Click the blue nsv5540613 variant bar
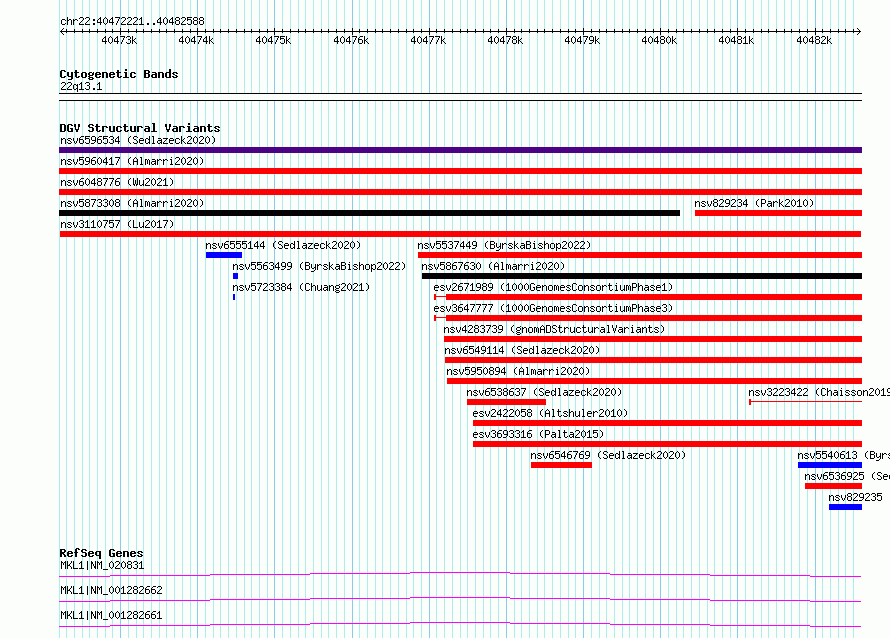 [x=830, y=465]
